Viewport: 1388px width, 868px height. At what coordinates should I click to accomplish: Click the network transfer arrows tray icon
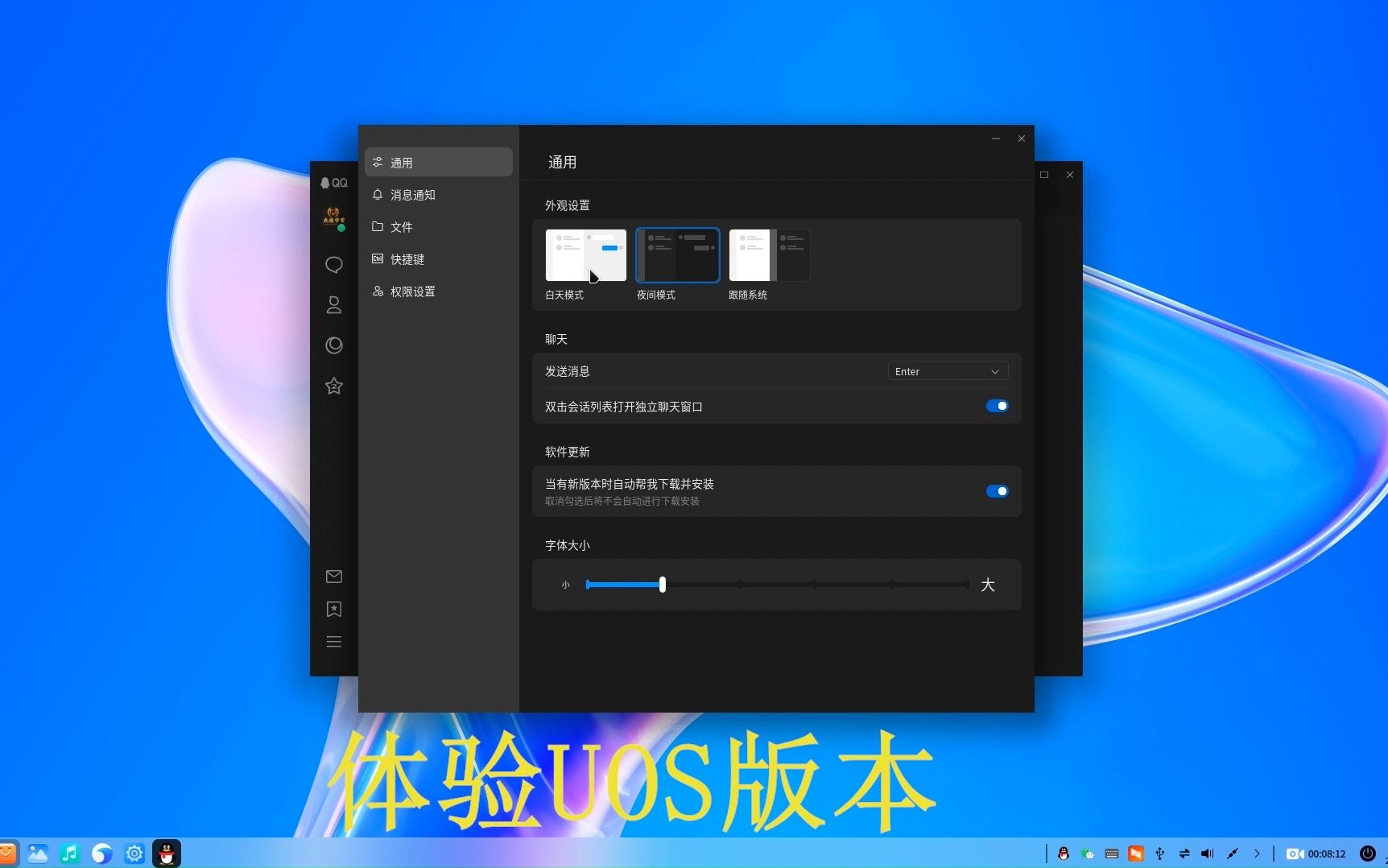(x=1184, y=854)
